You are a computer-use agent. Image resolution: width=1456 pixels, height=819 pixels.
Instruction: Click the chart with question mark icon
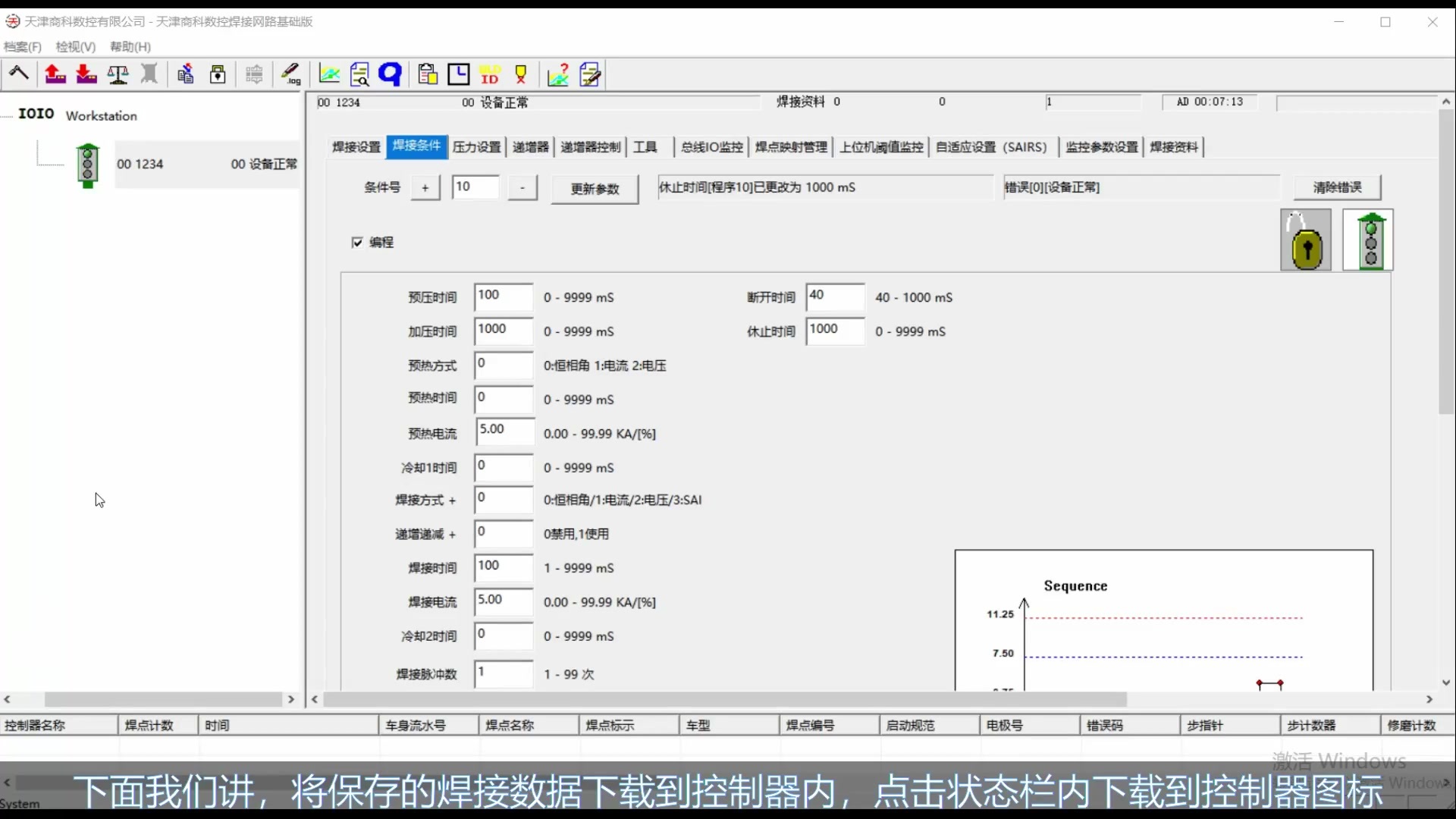pos(558,74)
